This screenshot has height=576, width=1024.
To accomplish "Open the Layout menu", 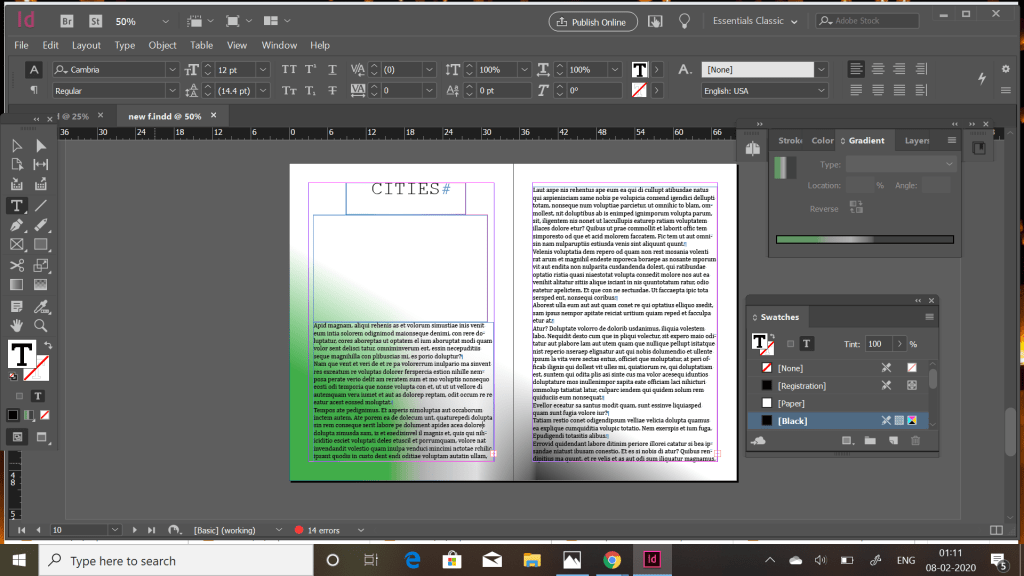I will [x=86, y=45].
